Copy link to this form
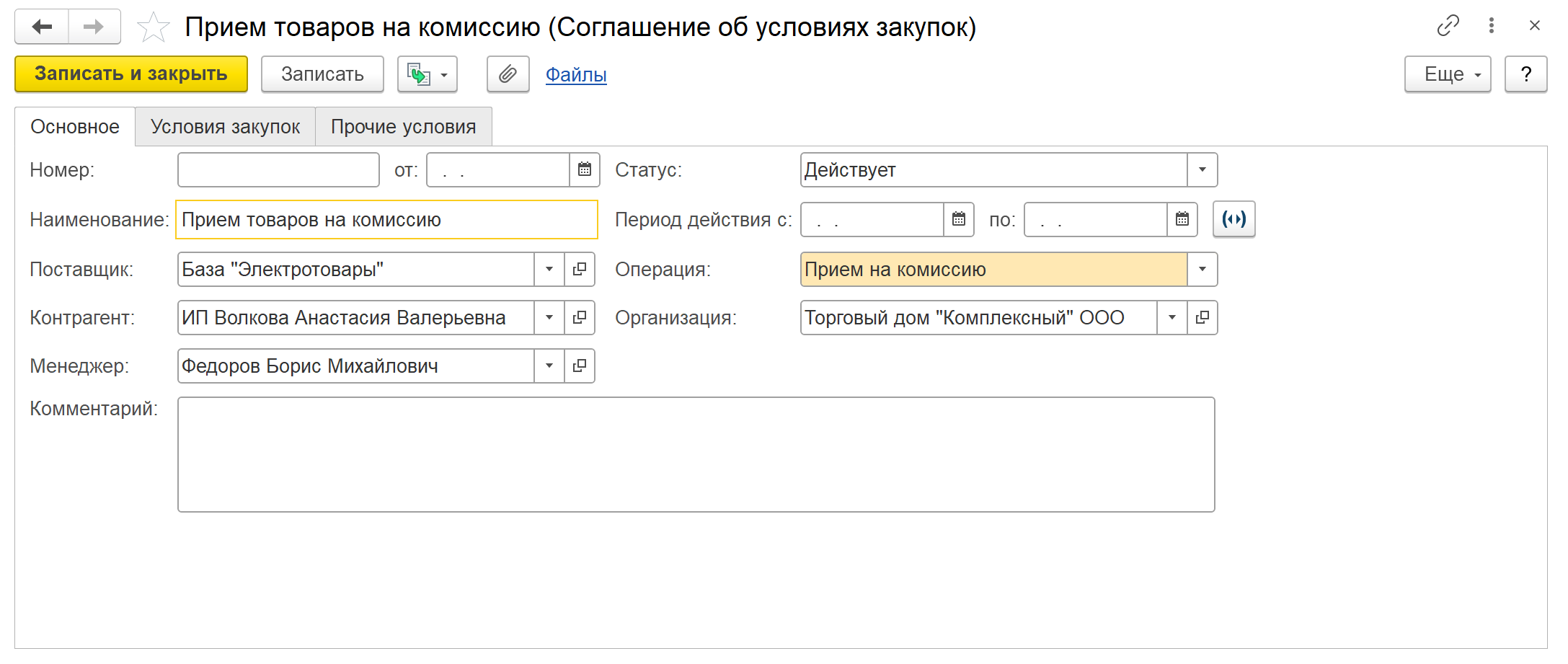The width and height of the screenshot is (1568, 664). click(1448, 26)
